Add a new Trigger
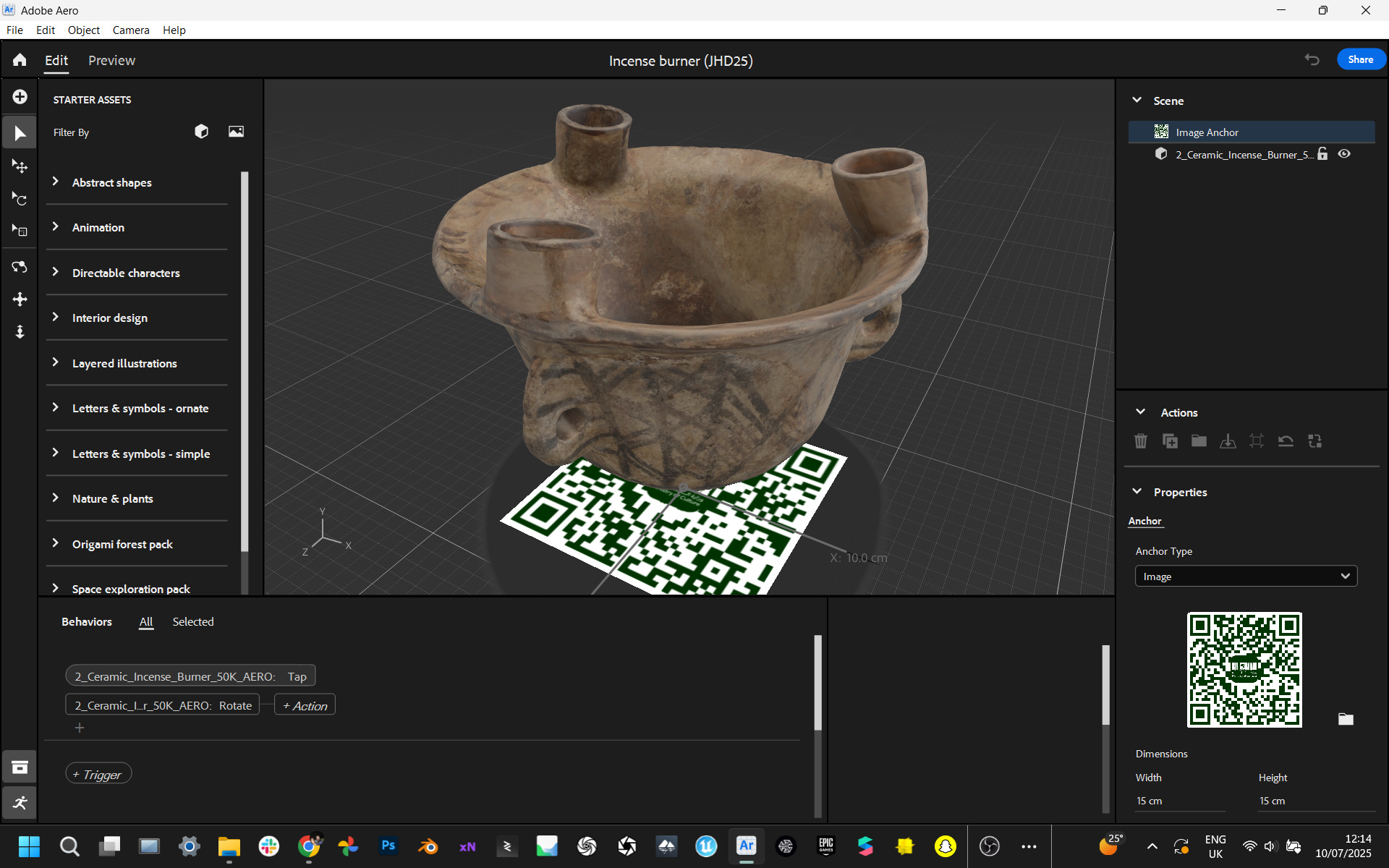This screenshot has width=1389, height=868. coord(98,774)
